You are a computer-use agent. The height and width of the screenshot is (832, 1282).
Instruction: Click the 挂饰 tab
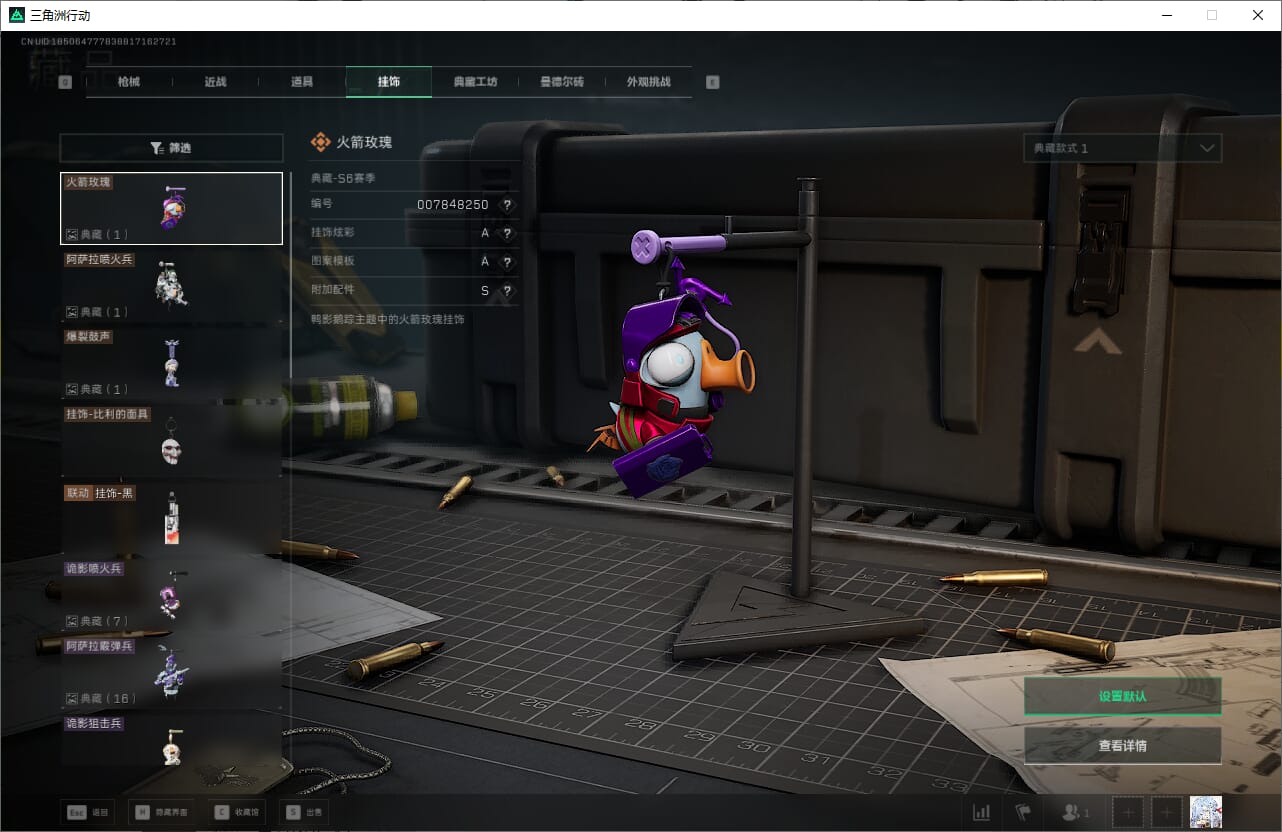tap(389, 82)
